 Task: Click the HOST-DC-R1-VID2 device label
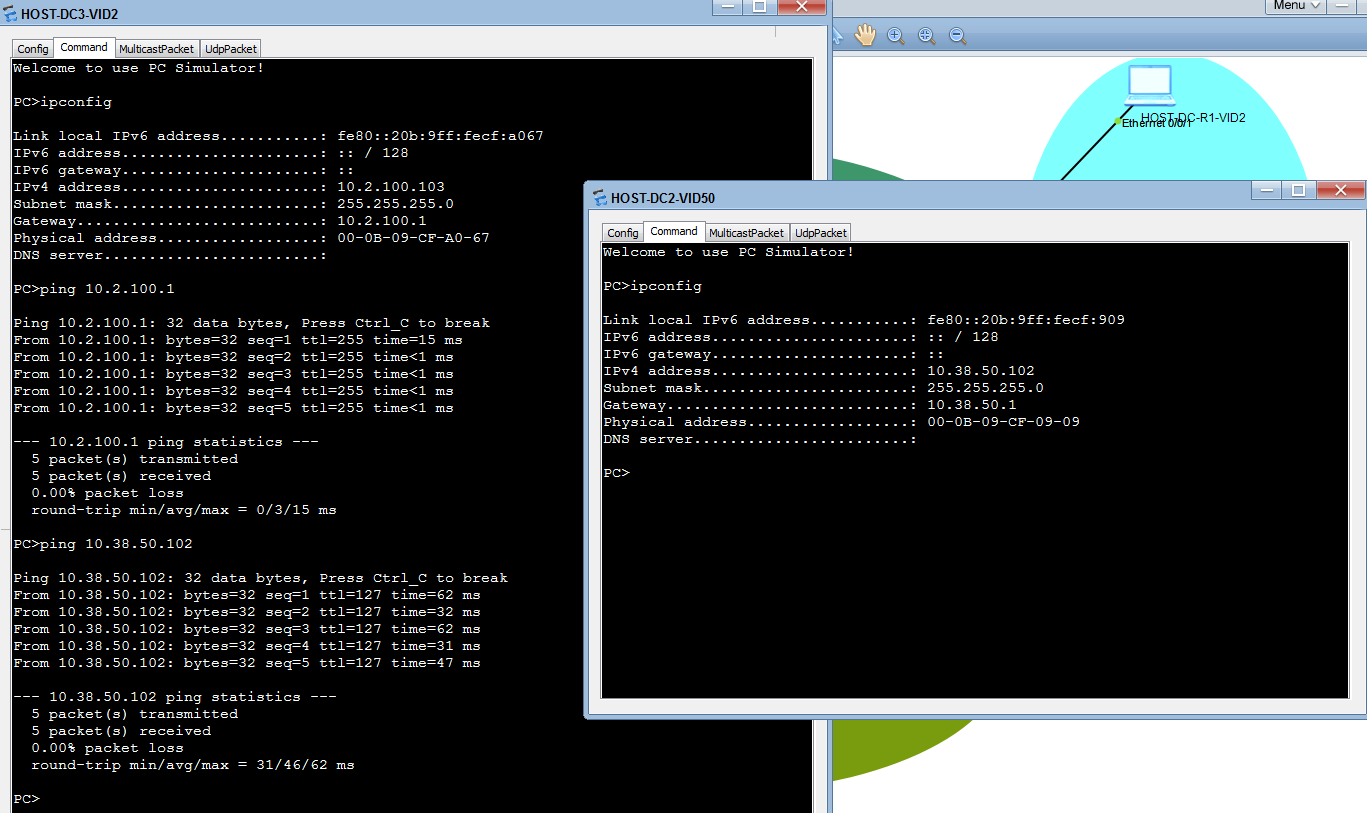(1193, 117)
